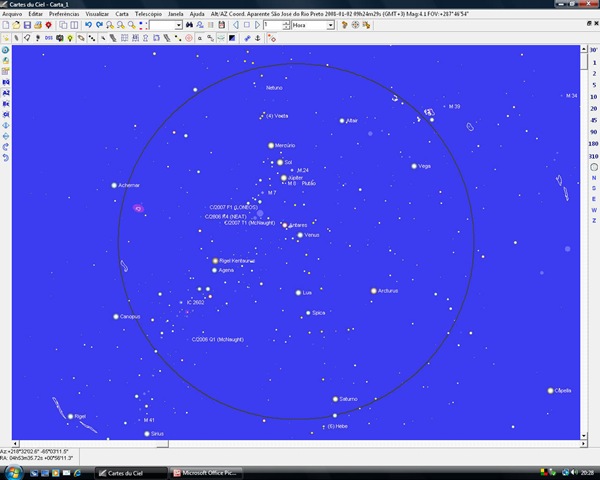Screen dimensions: 600x480
Task: Step time backward with the left triangle
Action: point(236,25)
